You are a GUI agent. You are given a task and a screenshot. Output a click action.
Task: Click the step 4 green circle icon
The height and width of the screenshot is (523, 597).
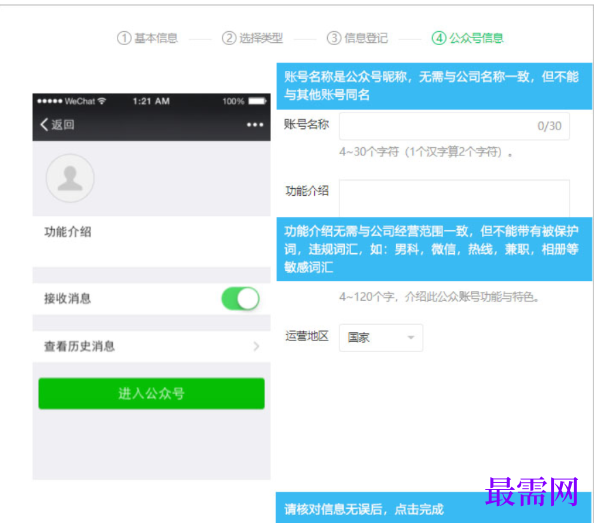coord(439,38)
